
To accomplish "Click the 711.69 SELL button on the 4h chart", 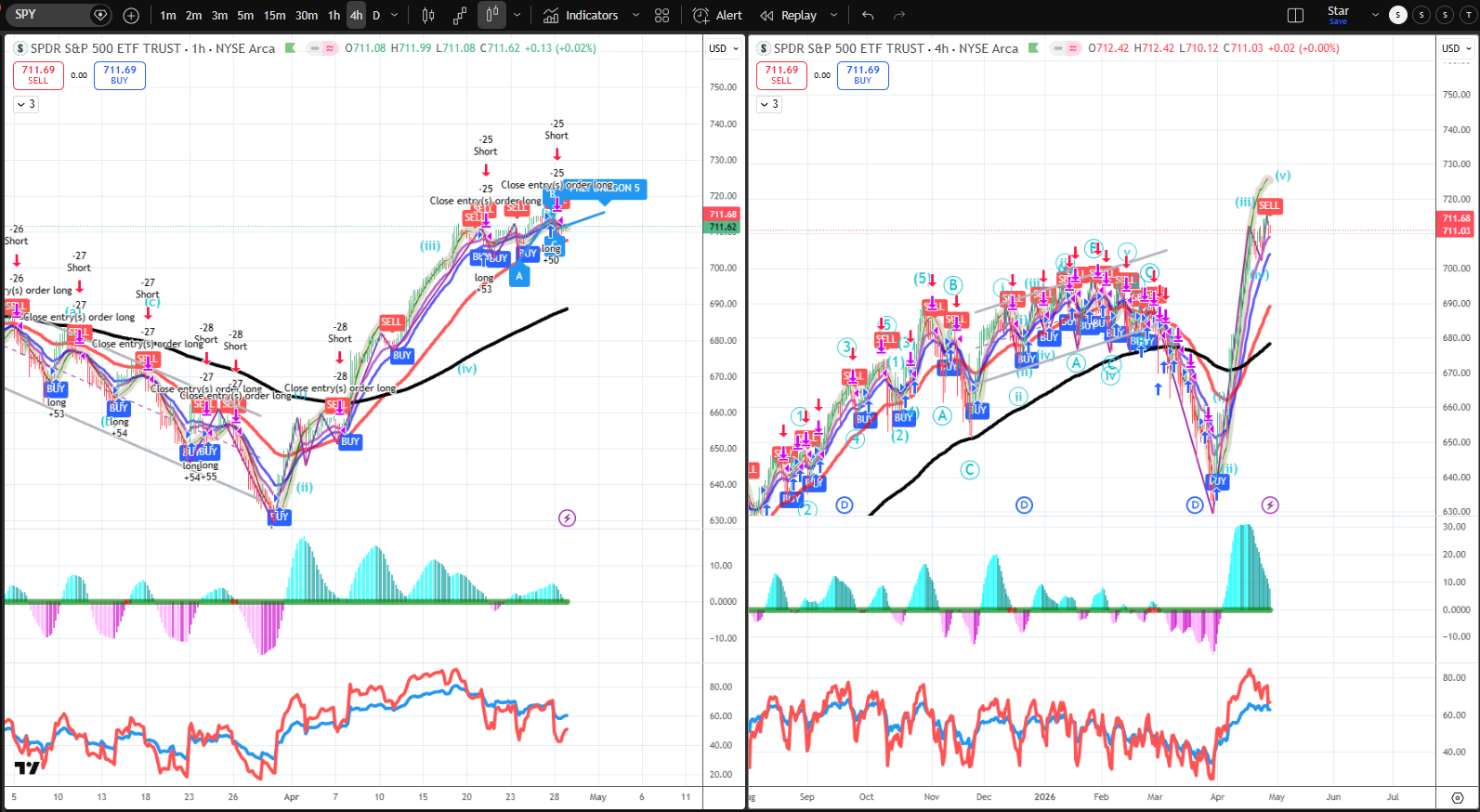I will (x=781, y=75).
